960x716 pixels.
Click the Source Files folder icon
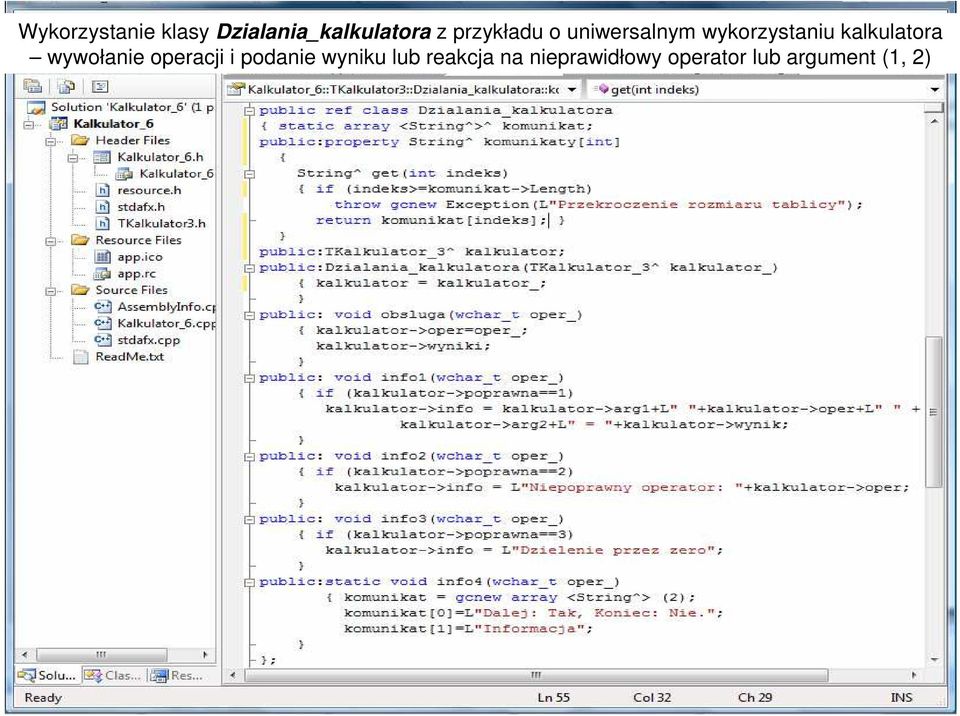click(x=81, y=290)
